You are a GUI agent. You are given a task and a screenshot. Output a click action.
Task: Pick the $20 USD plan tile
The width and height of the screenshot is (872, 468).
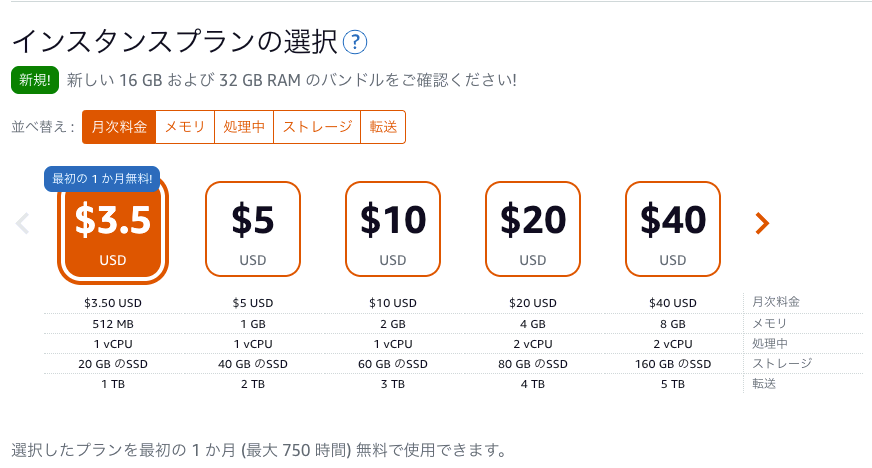[x=533, y=229]
